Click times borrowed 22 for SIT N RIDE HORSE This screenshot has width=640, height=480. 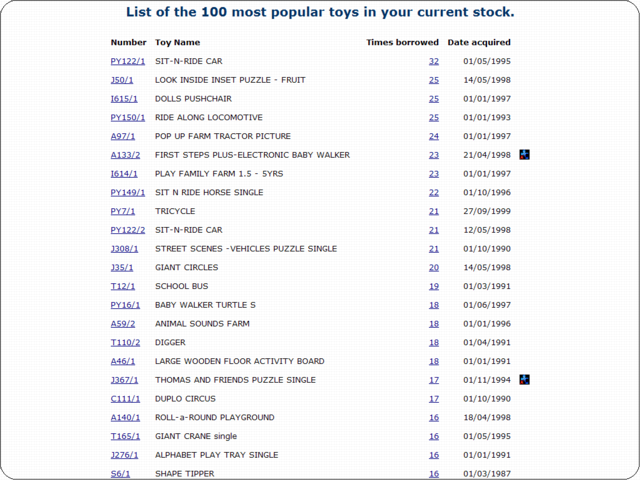coord(434,193)
